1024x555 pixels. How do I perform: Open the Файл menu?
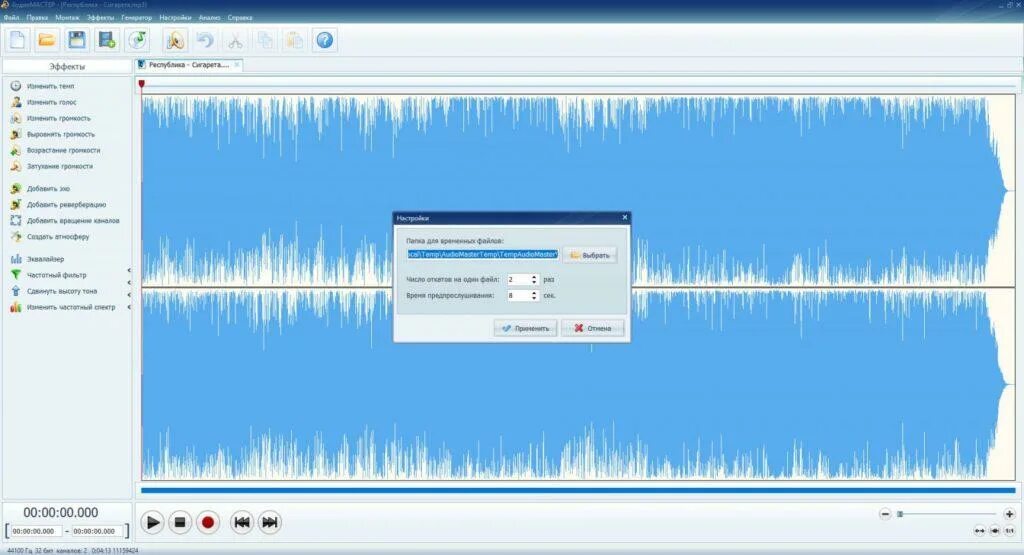11,18
